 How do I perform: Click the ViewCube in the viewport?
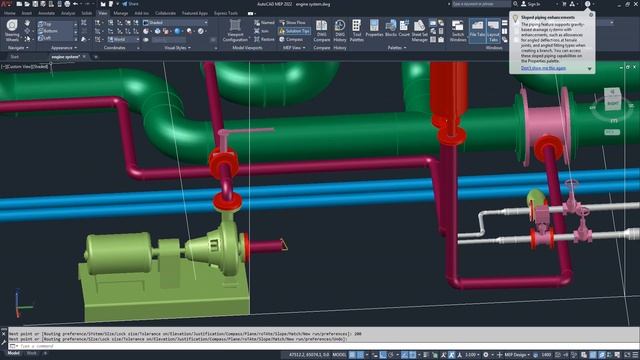click(x=613, y=99)
